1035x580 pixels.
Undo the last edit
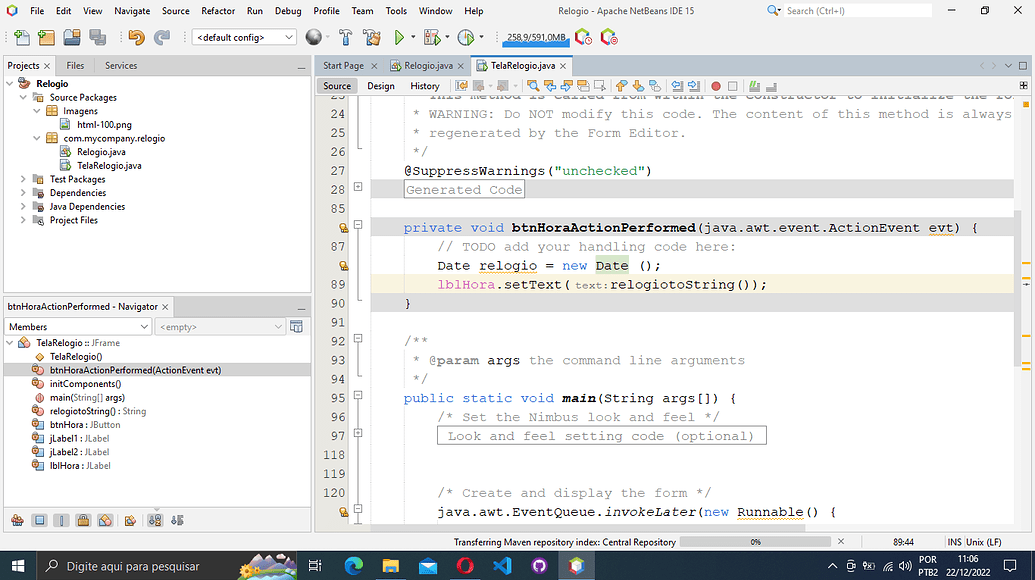pyautogui.click(x=136, y=37)
